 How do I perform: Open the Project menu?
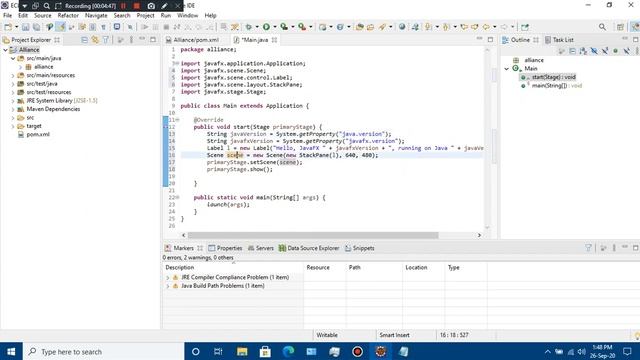tap(145, 16)
